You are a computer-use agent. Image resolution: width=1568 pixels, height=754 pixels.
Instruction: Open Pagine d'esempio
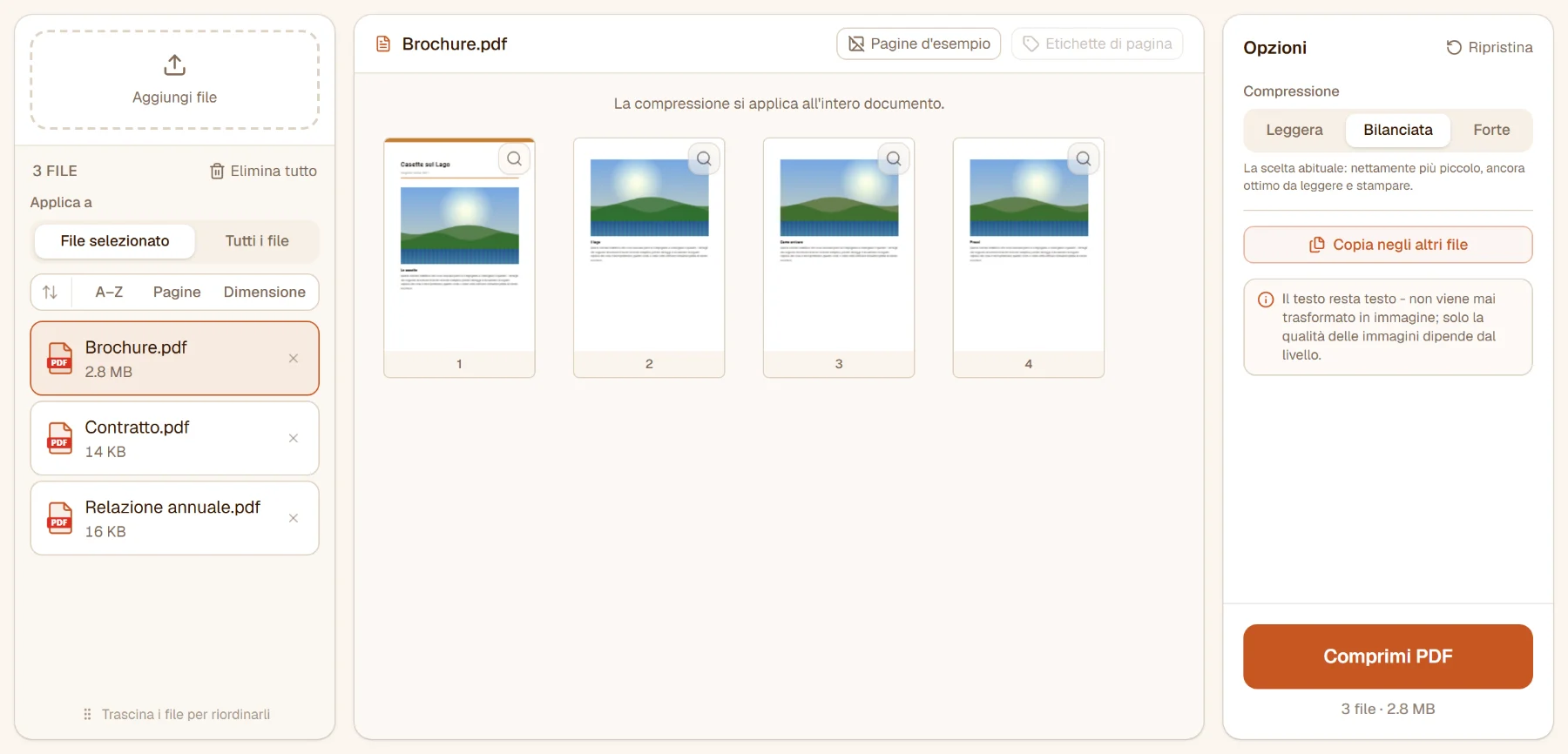(x=919, y=44)
